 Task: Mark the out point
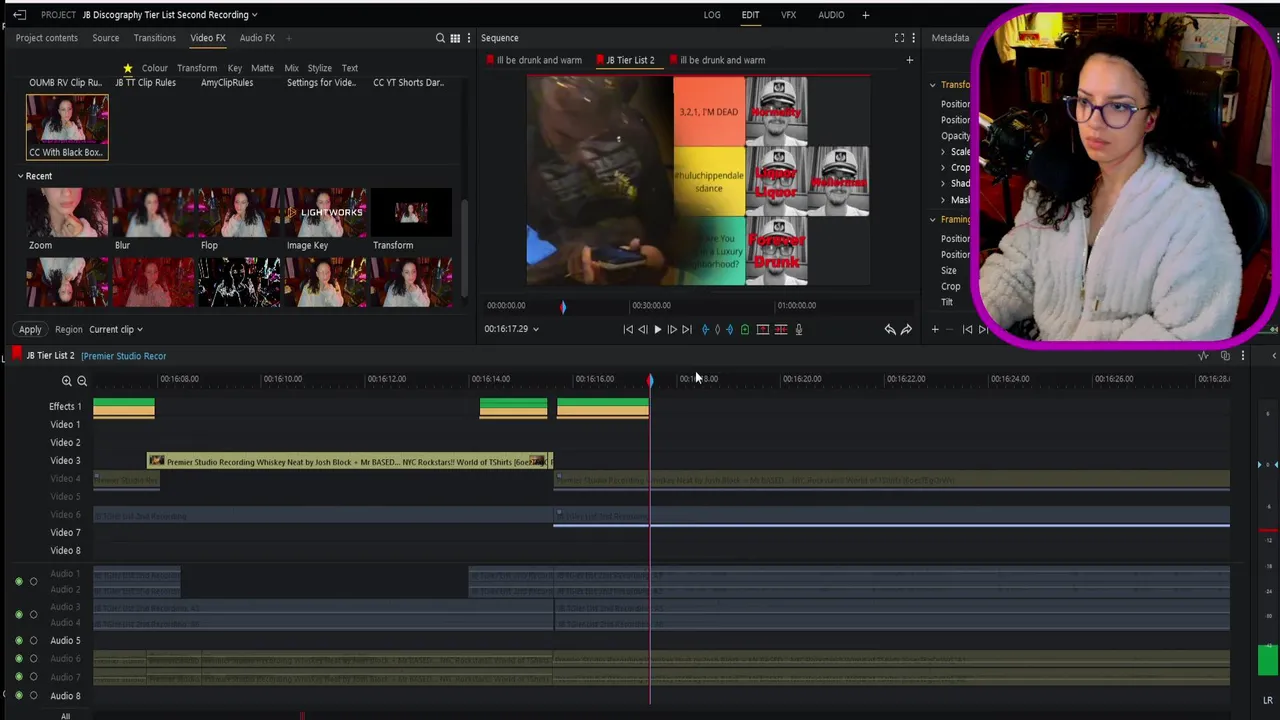(x=729, y=329)
